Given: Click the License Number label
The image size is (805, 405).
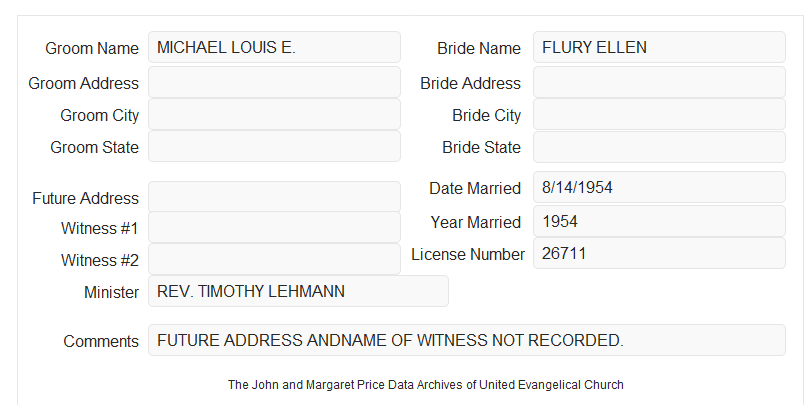Looking at the screenshot, I should (x=468, y=255).
